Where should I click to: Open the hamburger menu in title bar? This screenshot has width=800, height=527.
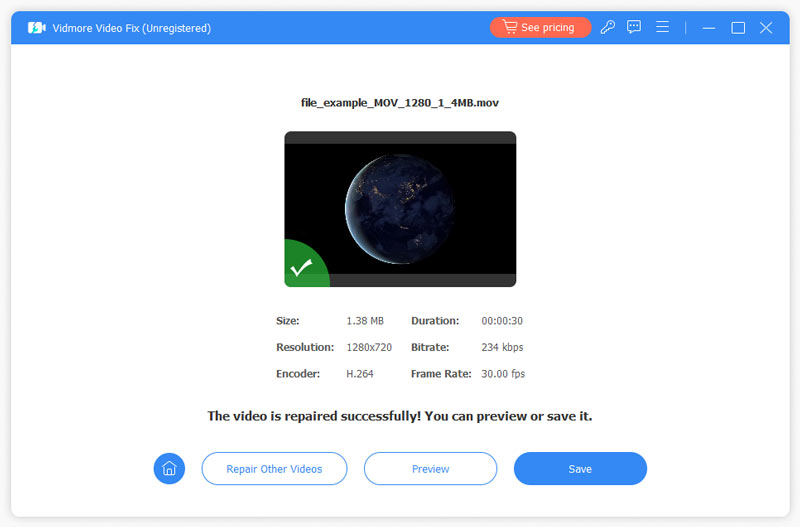click(662, 28)
